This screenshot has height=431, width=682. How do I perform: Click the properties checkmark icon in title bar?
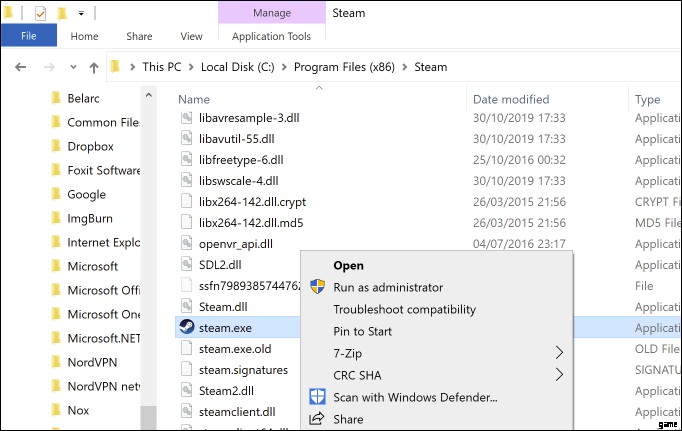(40, 14)
